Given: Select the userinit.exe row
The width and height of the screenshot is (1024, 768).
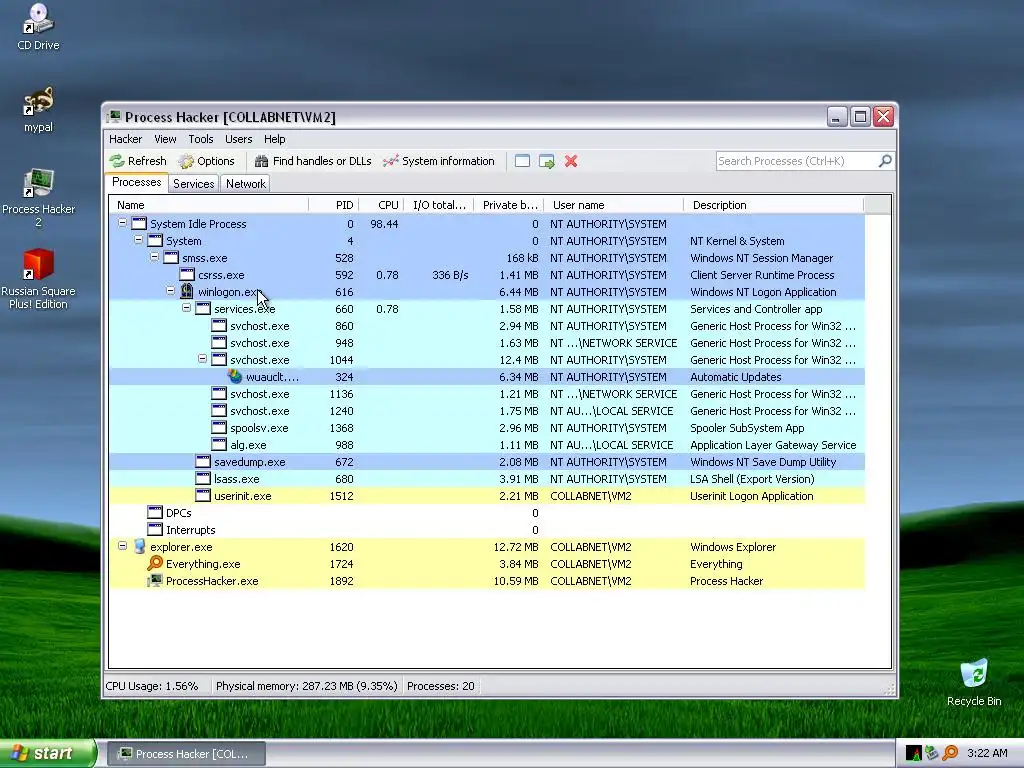Looking at the screenshot, I should [487, 496].
